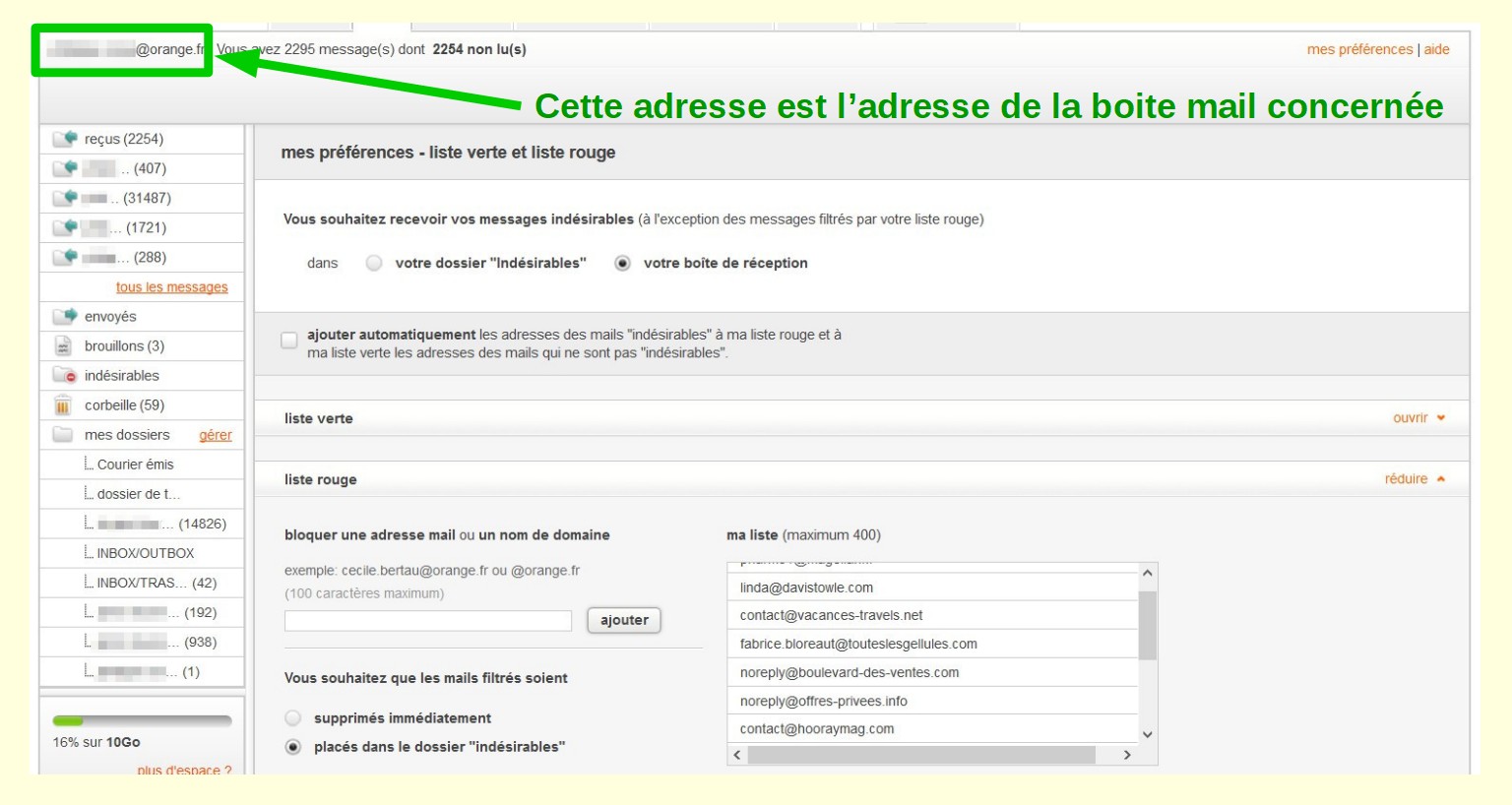The width and height of the screenshot is (1512, 805).
Task: Click the block address input field
Action: coord(428,621)
